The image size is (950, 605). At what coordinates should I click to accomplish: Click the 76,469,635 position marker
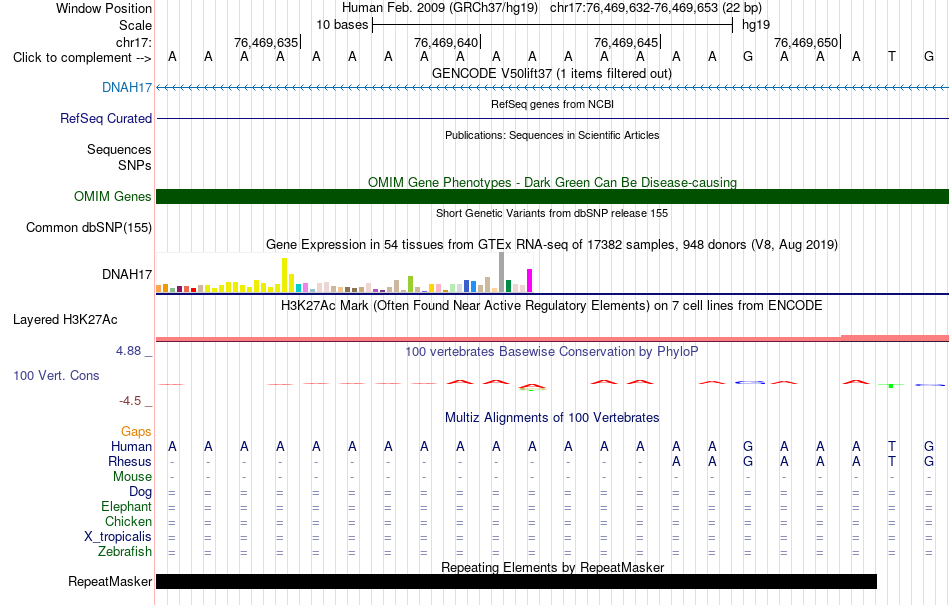266,42
